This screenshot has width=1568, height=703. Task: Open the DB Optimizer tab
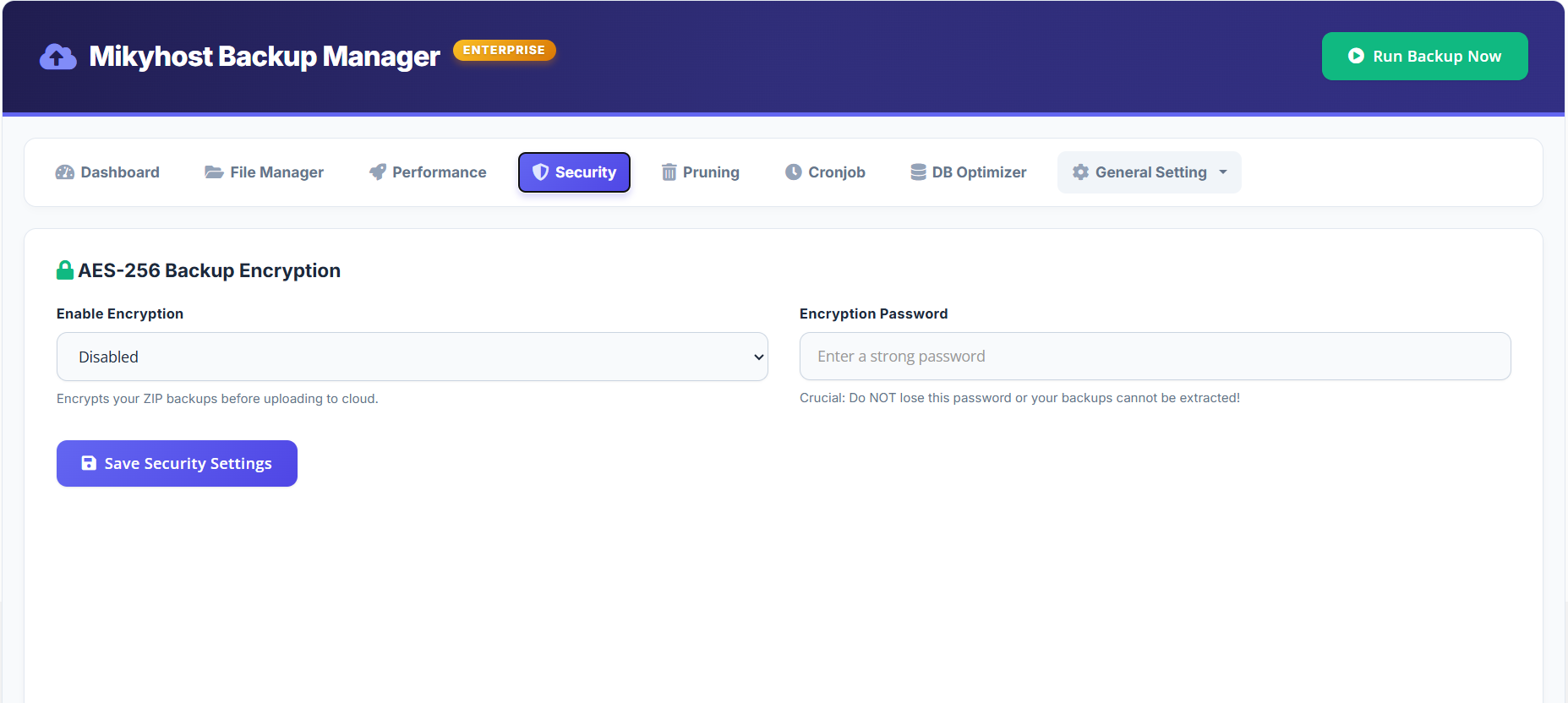pyautogui.click(x=969, y=172)
